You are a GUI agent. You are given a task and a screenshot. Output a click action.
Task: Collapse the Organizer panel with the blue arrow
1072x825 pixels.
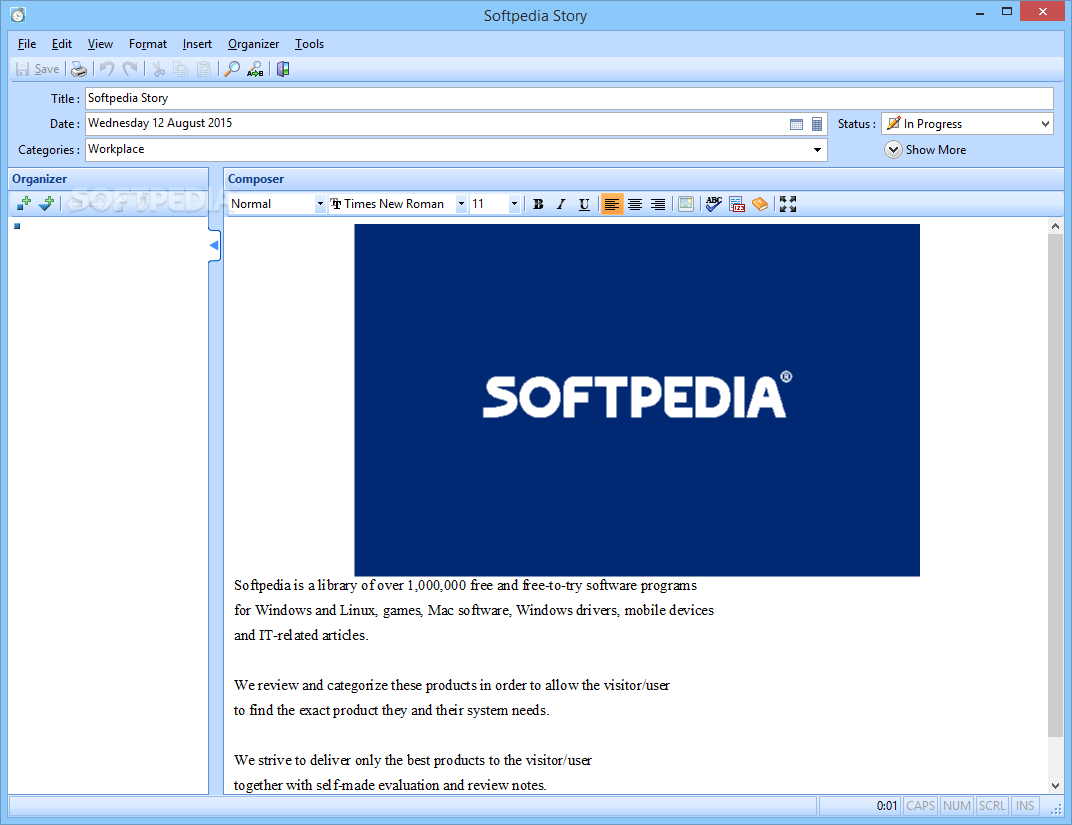pos(215,245)
